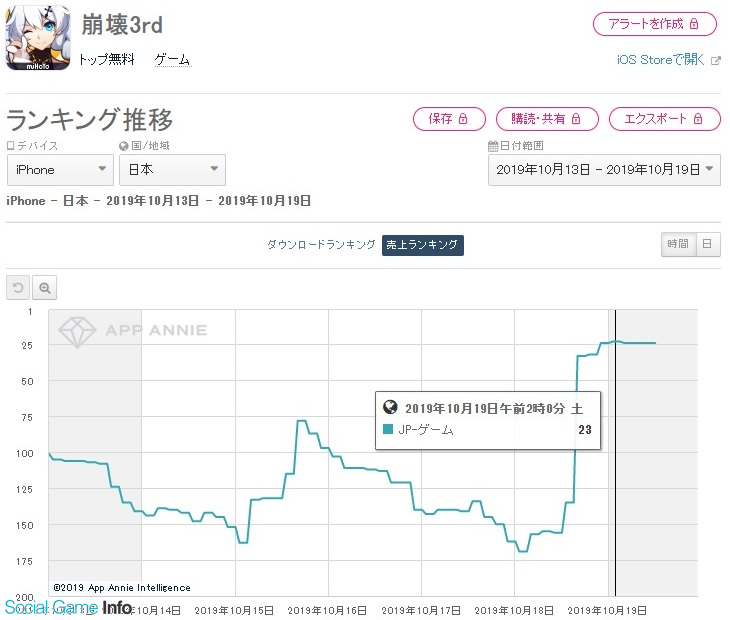Image resolution: width=730 pixels, height=620 pixels.
Task: Click the calendar icon next to 日付範囲
Action: point(493,146)
